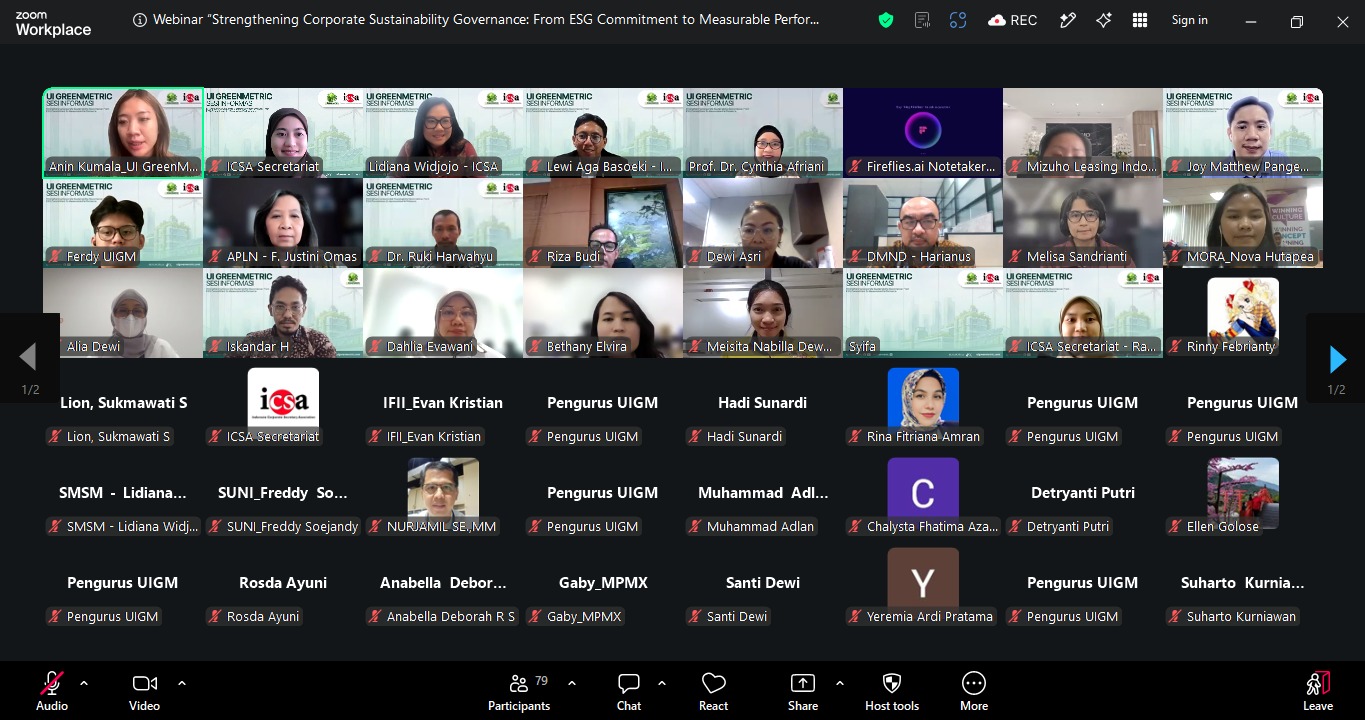The width and height of the screenshot is (1365, 720).
Task: Click muted mic icon on Dewi Asri
Action: coord(694,257)
